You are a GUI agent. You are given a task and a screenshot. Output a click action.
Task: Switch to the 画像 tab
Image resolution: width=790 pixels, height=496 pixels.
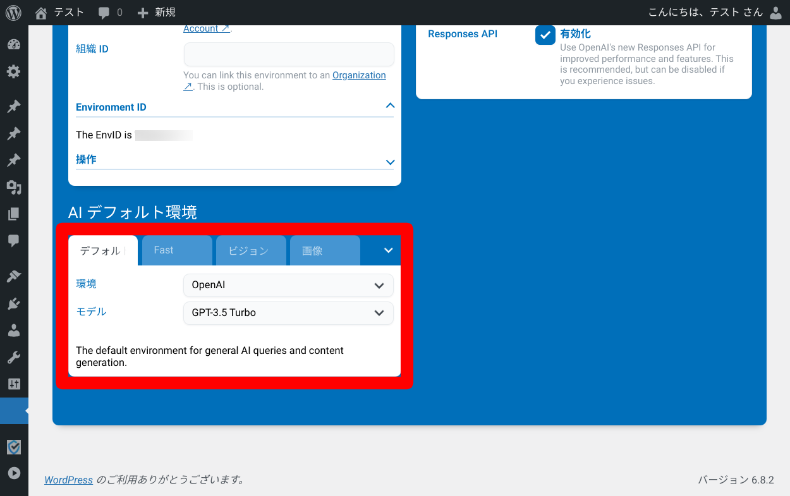[325, 251]
